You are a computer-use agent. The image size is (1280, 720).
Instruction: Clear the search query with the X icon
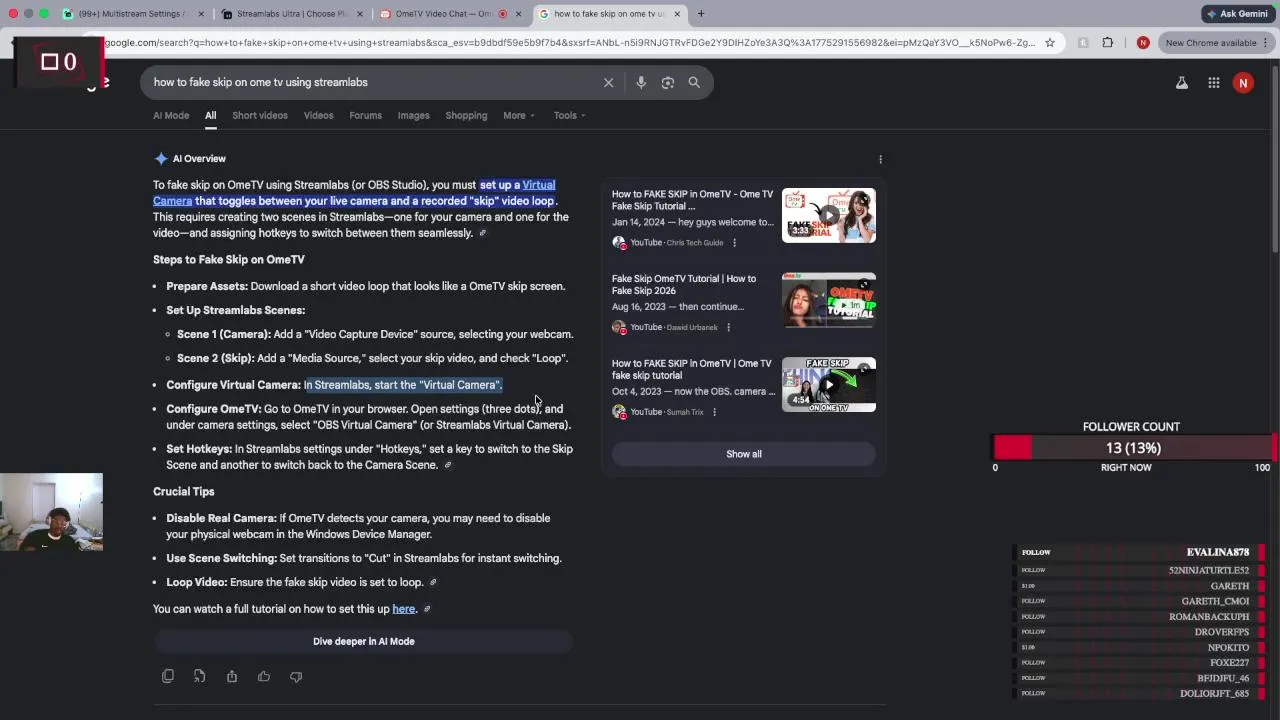[x=608, y=82]
